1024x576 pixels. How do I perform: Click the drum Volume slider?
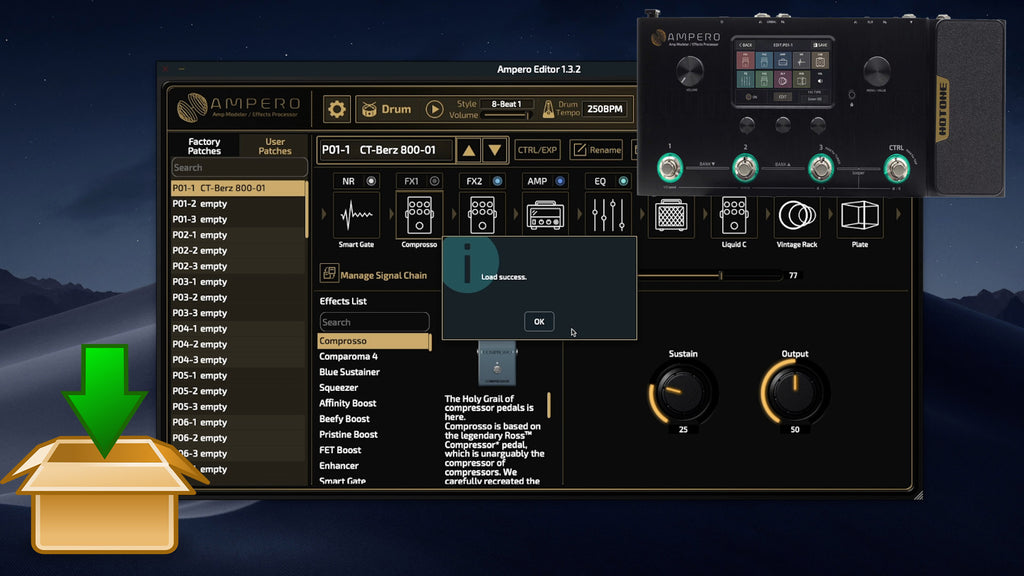[x=506, y=116]
